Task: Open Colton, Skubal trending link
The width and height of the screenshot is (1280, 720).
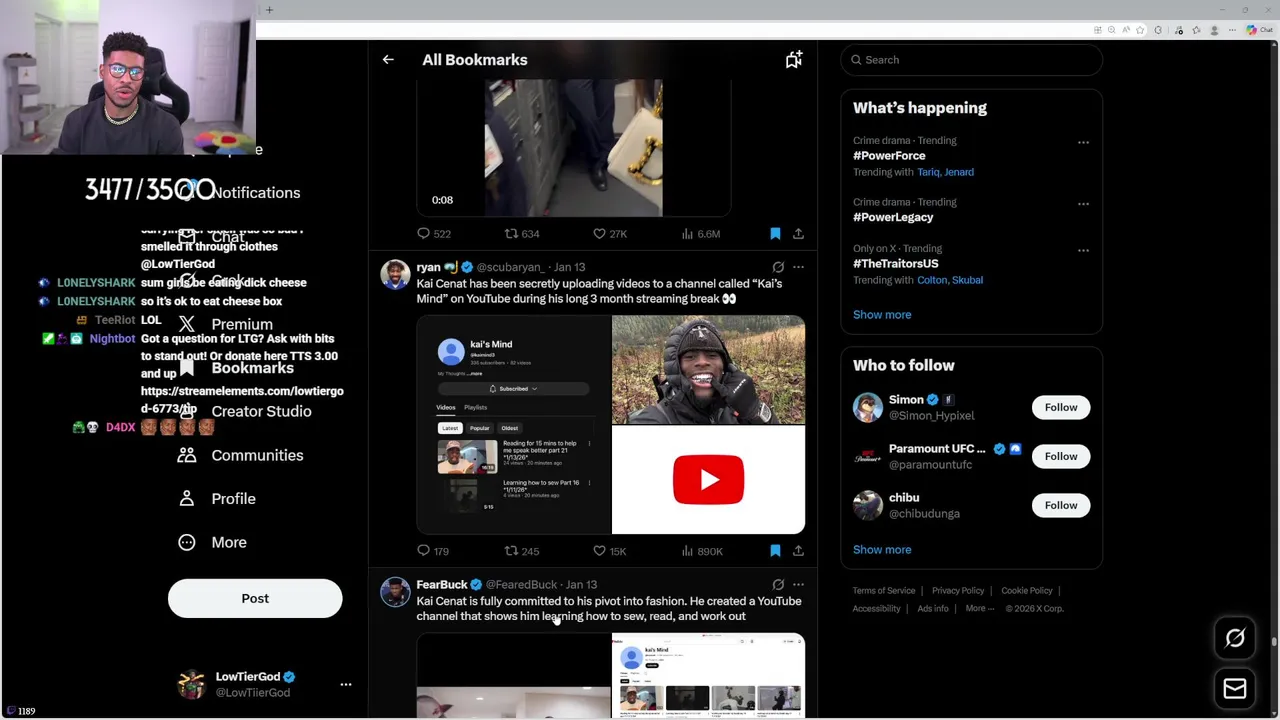Action: 950,280
